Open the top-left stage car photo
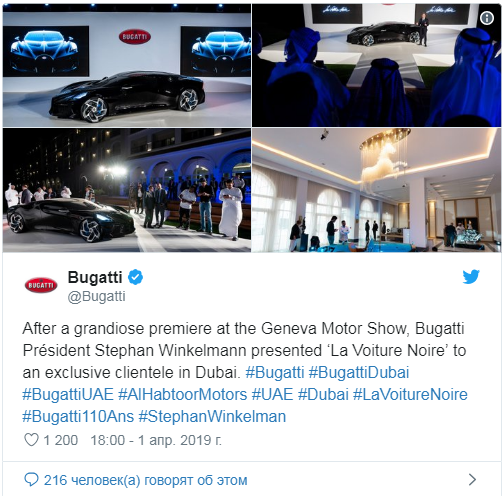 (127, 65)
